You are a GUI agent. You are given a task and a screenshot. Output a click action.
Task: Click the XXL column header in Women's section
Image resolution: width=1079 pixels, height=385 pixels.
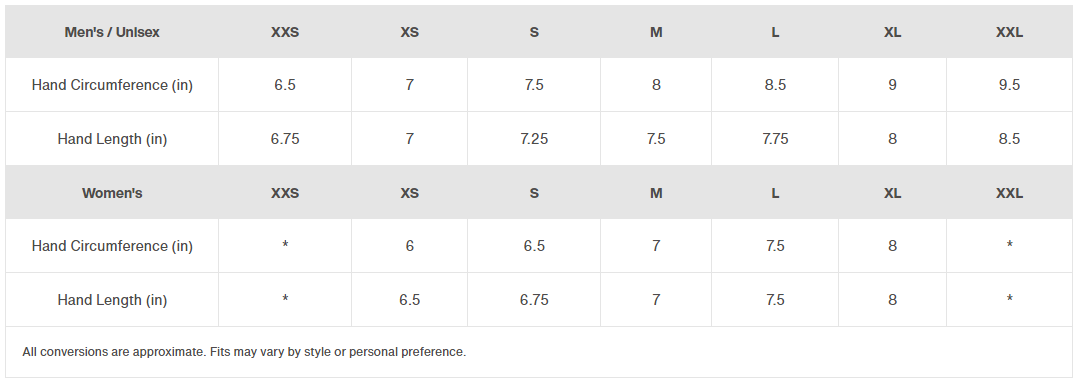1009,194
